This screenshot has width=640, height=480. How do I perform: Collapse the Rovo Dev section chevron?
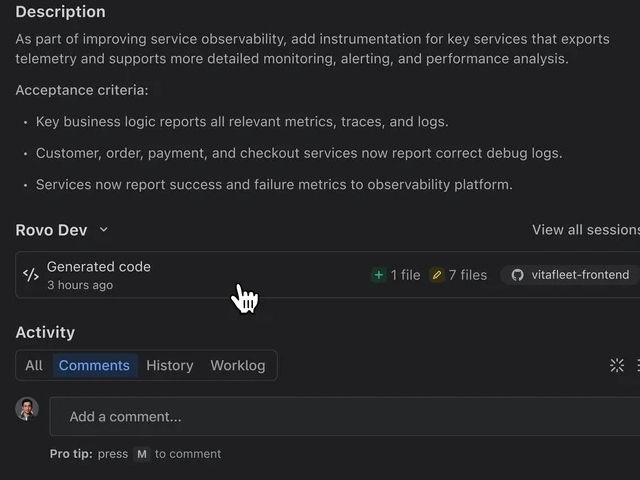coord(103,230)
